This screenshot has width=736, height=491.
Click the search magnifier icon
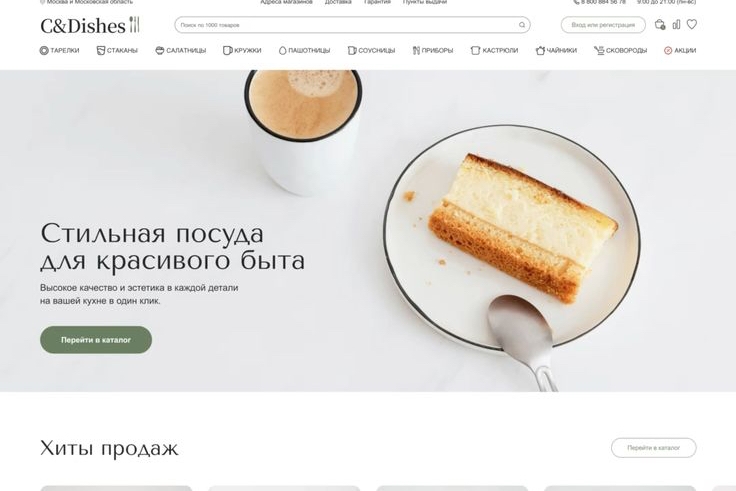(x=522, y=25)
